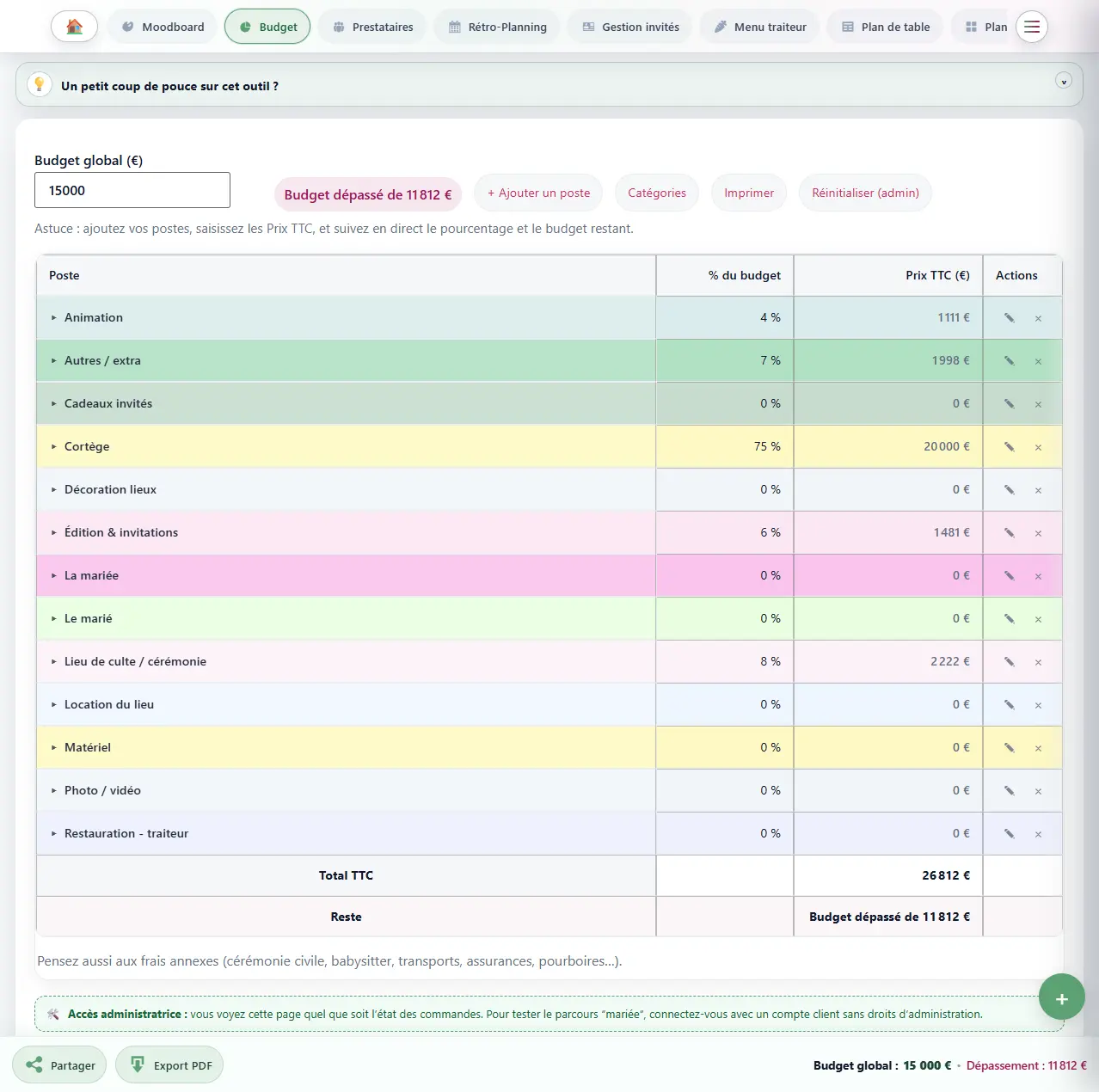
Task: Click the edit pencil for Restauration - traiteur
Action: click(x=1009, y=834)
